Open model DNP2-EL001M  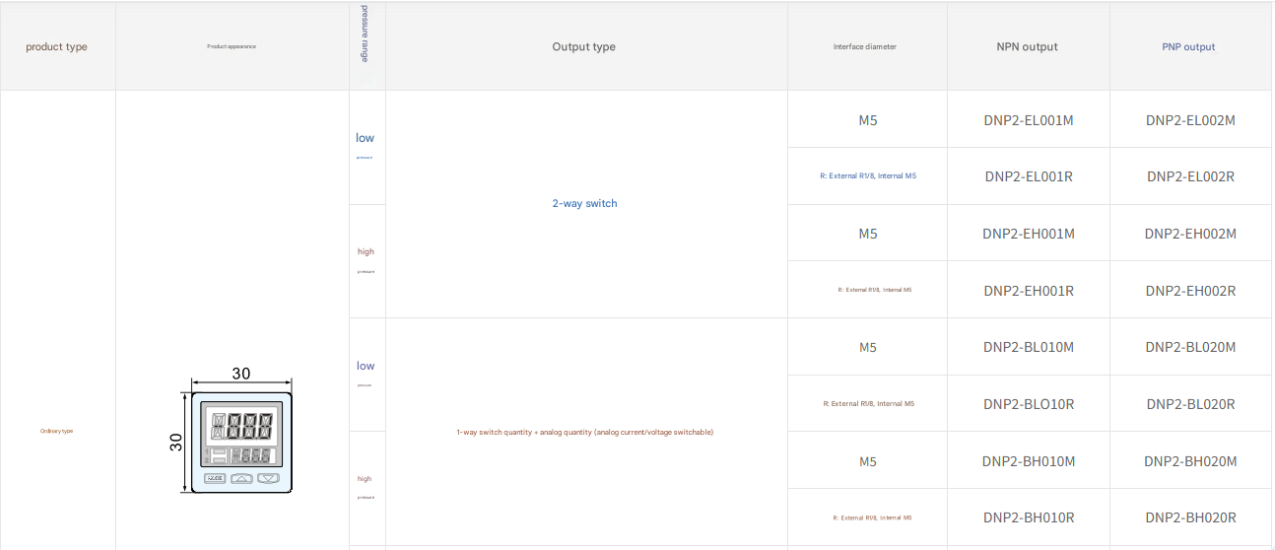[1028, 120]
